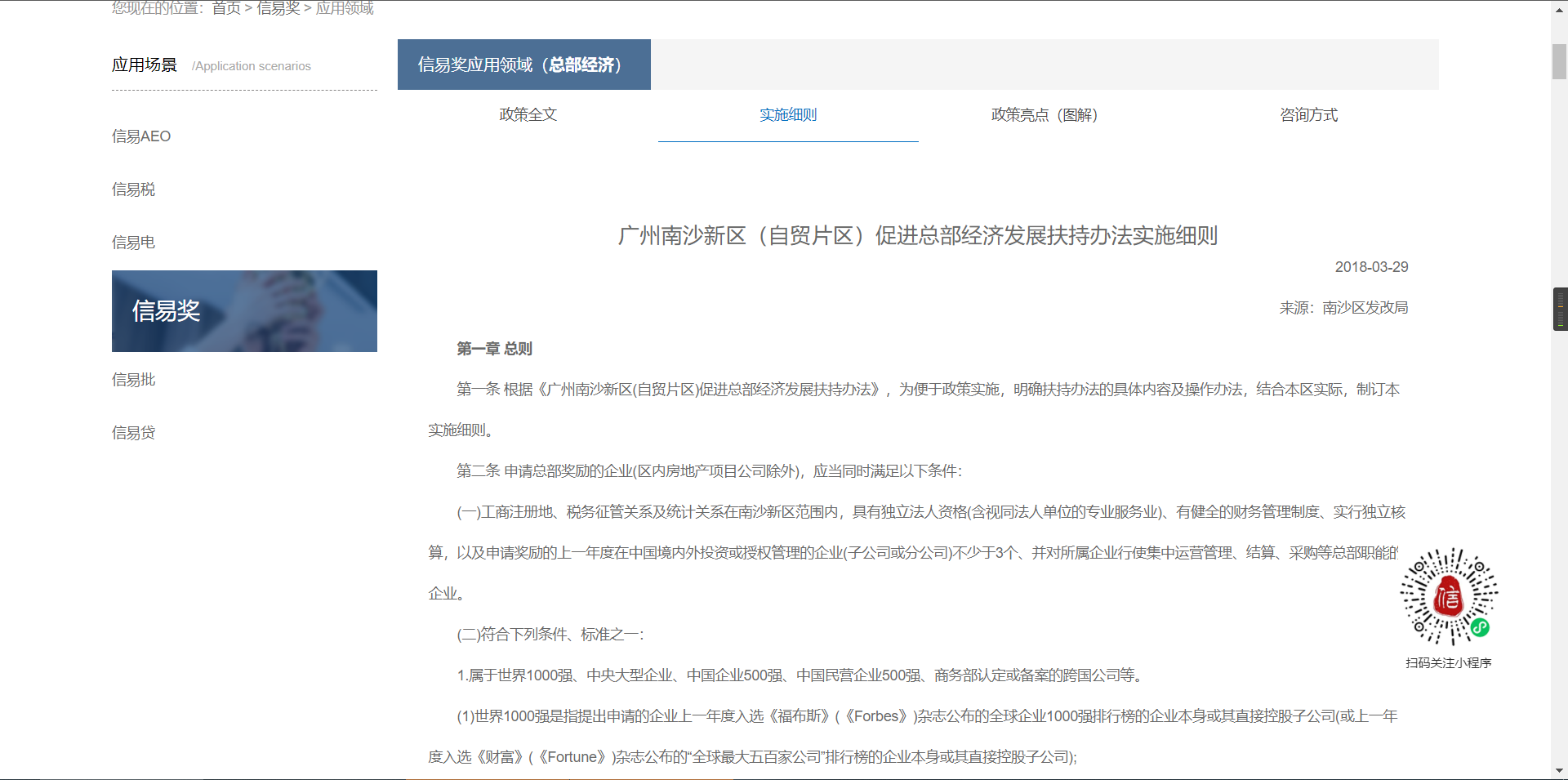Go to 首页 in the breadcrumb

pyautogui.click(x=226, y=8)
